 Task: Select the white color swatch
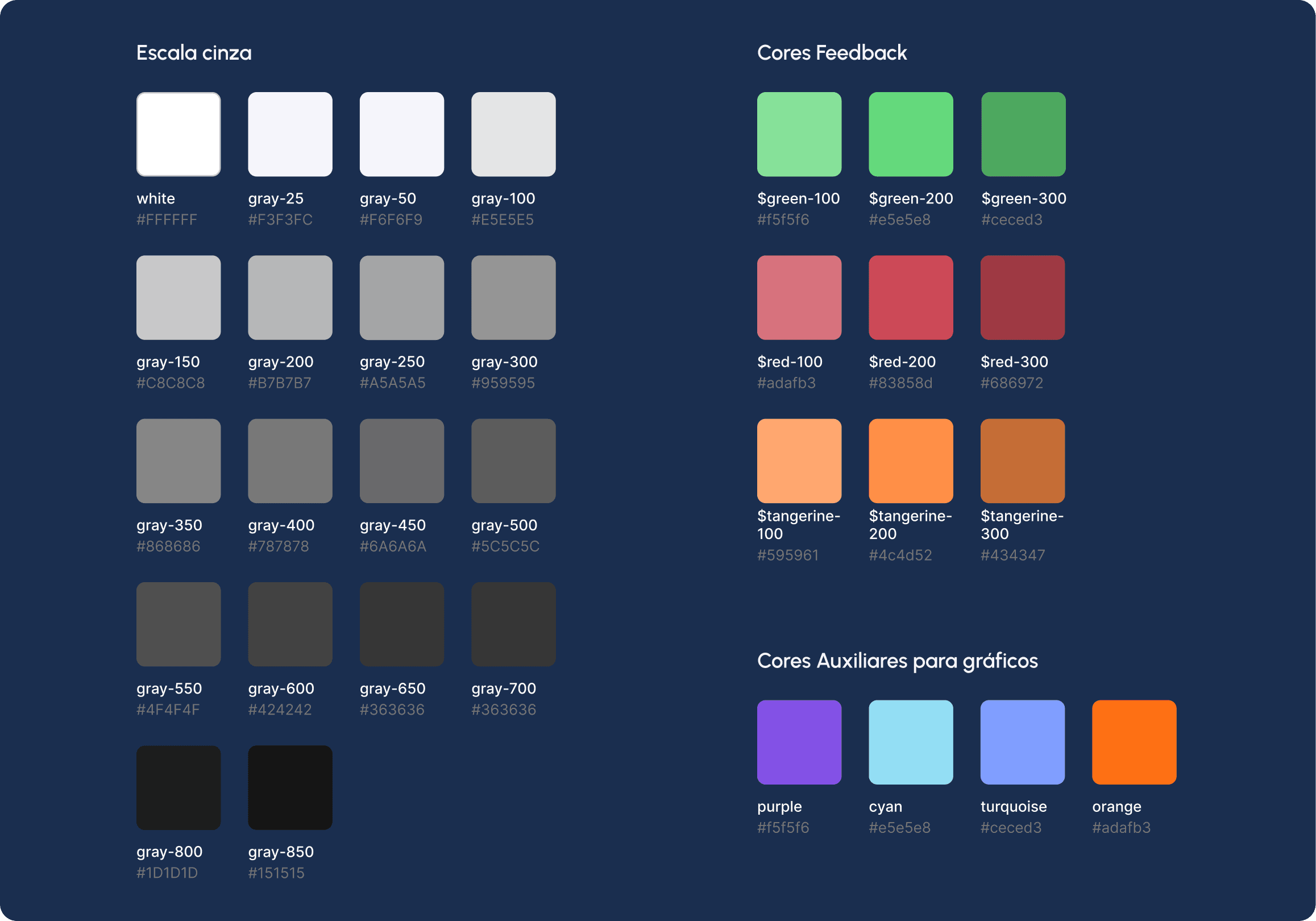[x=178, y=134]
